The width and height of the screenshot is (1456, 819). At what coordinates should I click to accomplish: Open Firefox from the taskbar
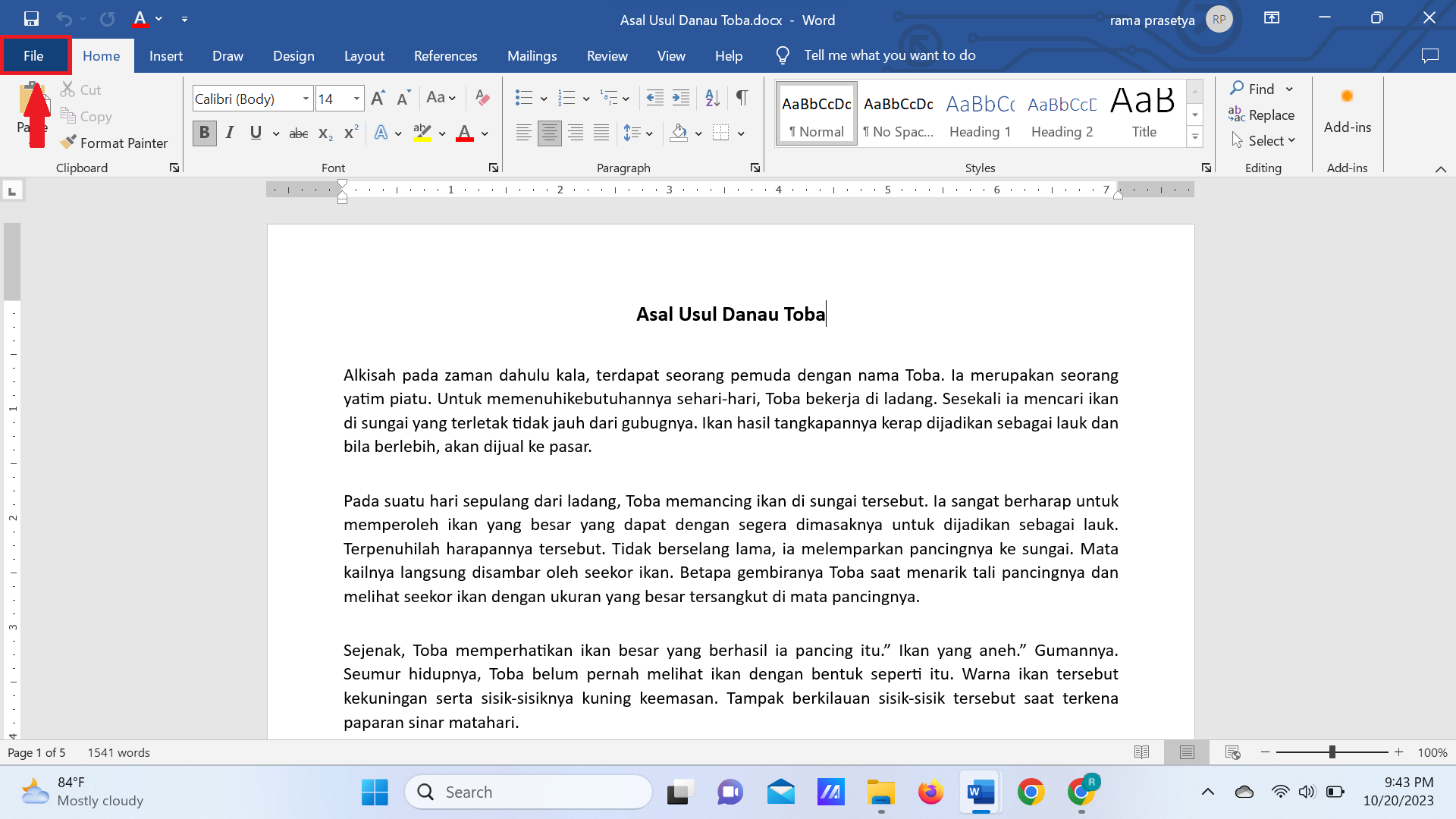coord(930,792)
